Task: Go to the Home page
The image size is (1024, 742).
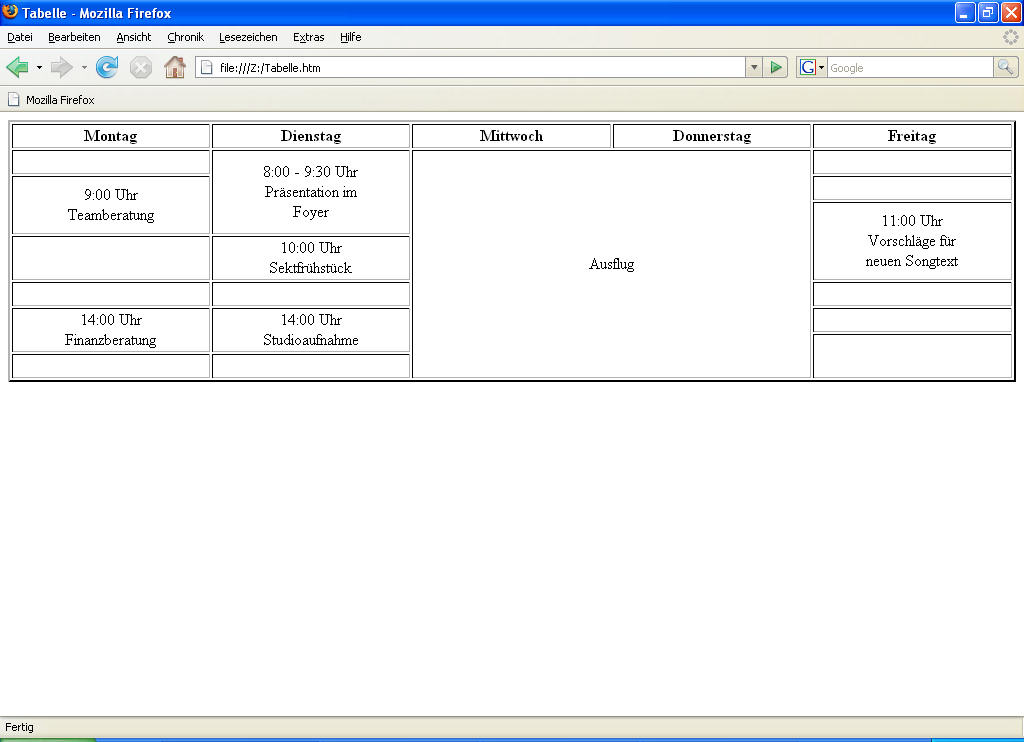Action: tap(175, 67)
